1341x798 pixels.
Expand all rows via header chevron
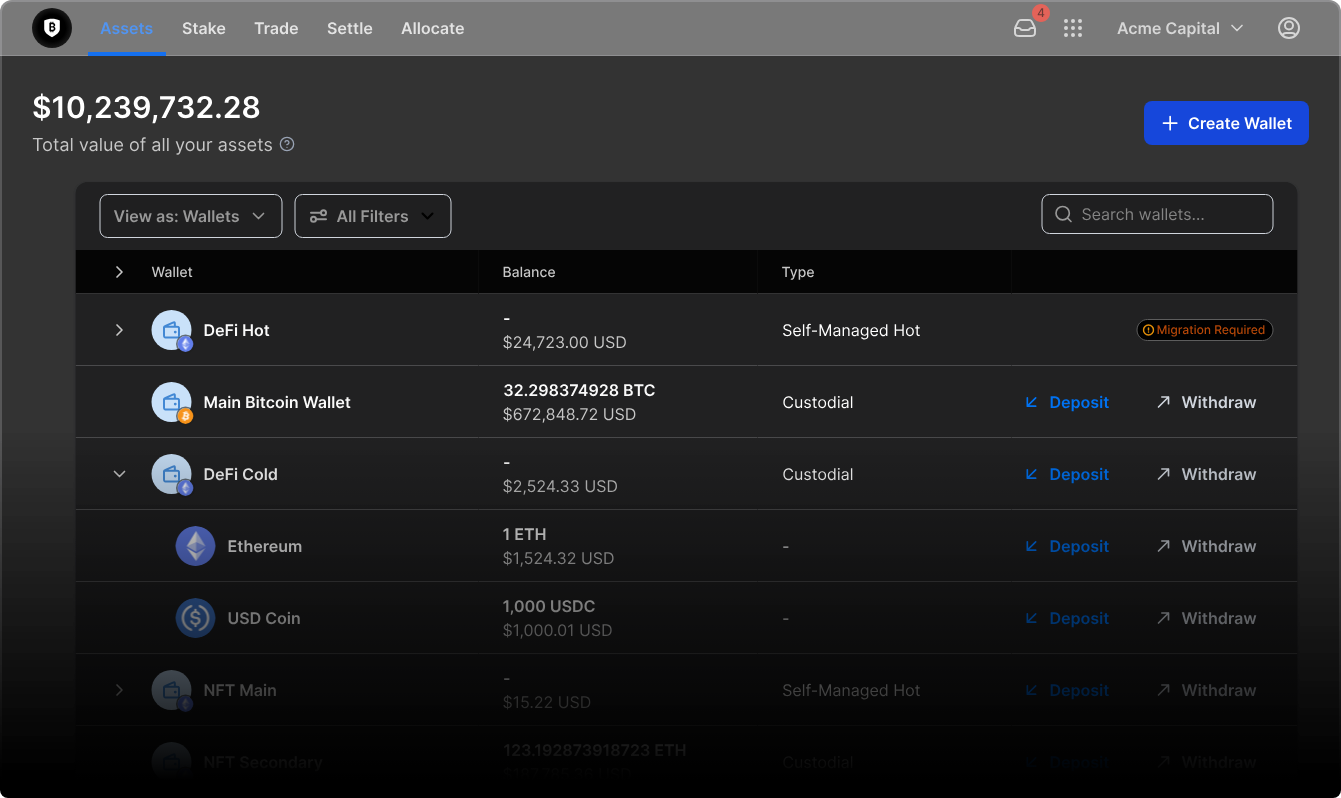coord(119,272)
